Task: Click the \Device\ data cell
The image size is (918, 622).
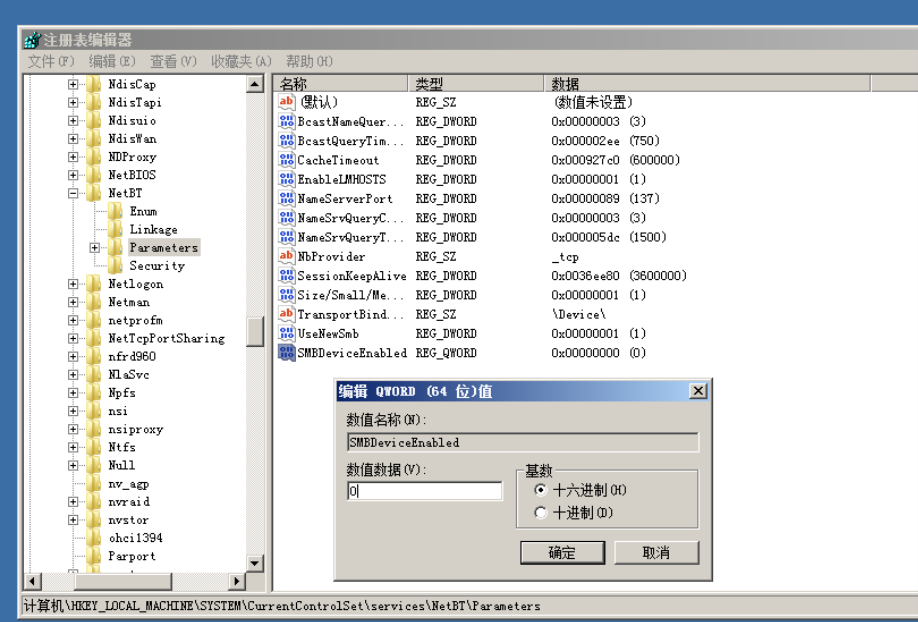Action: pos(578,315)
